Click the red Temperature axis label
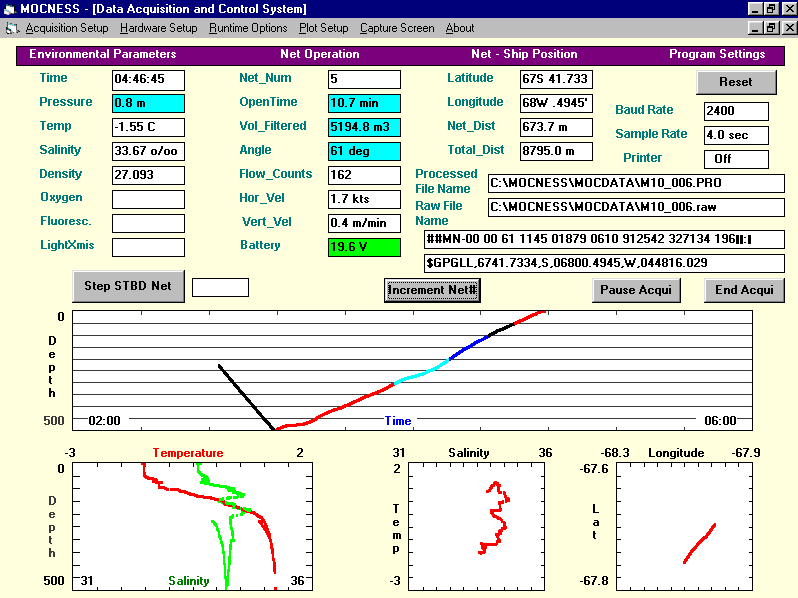This screenshot has height=598, width=798. click(188, 453)
